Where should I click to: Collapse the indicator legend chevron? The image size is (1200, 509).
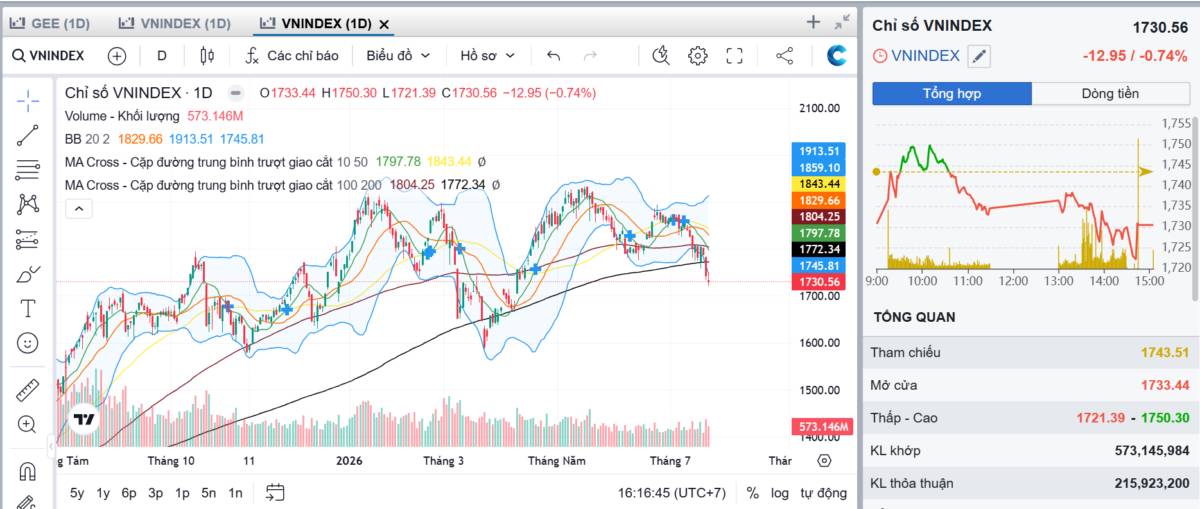[78, 209]
